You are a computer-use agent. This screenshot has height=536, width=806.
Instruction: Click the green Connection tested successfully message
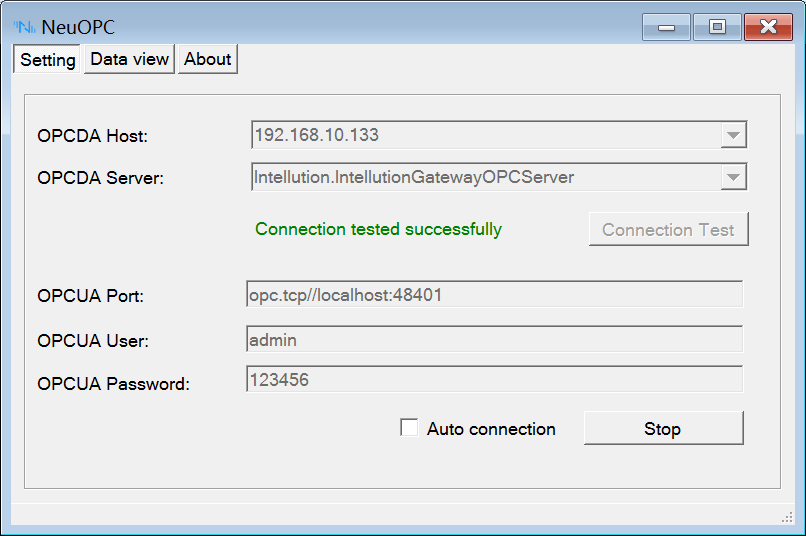(x=378, y=229)
